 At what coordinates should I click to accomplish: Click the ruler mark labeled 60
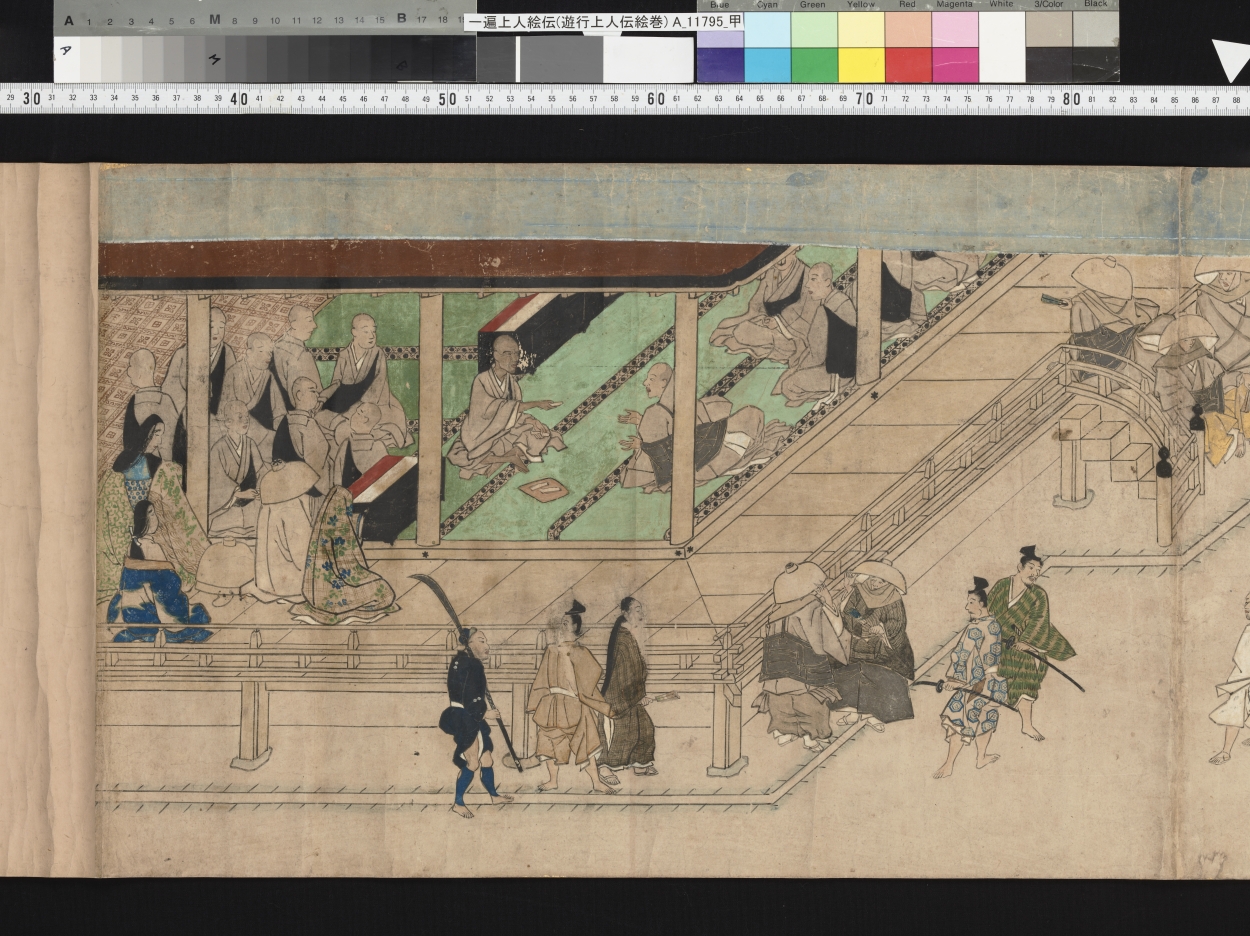click(656, 98)
